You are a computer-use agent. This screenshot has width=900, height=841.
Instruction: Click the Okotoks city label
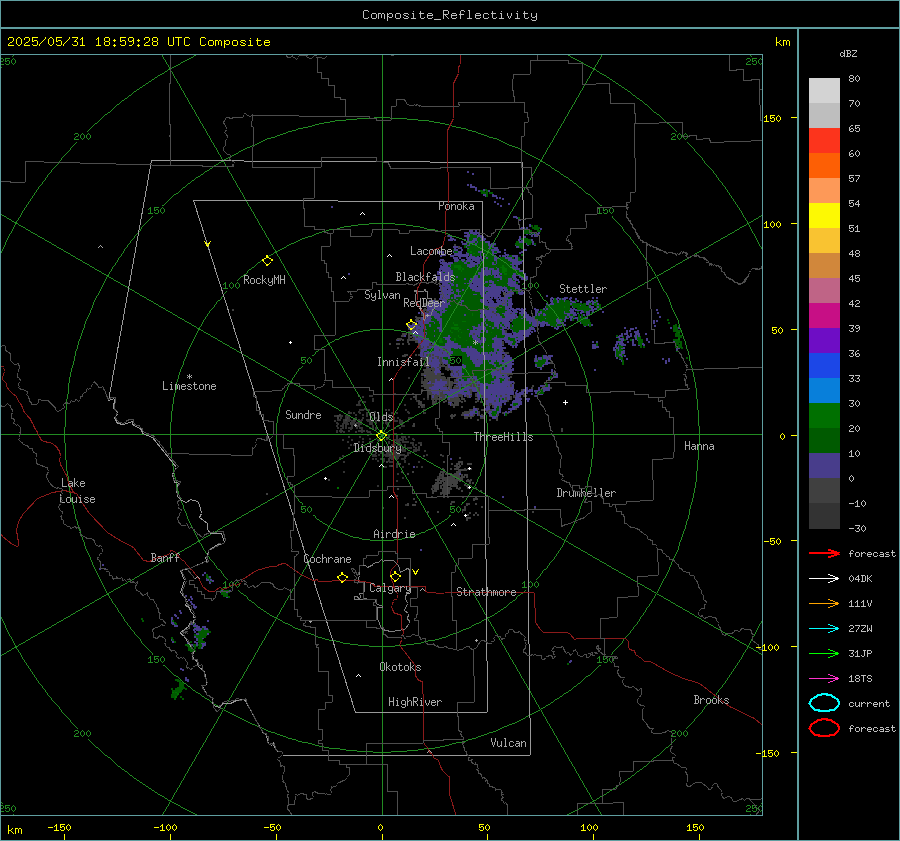[400, 667]
